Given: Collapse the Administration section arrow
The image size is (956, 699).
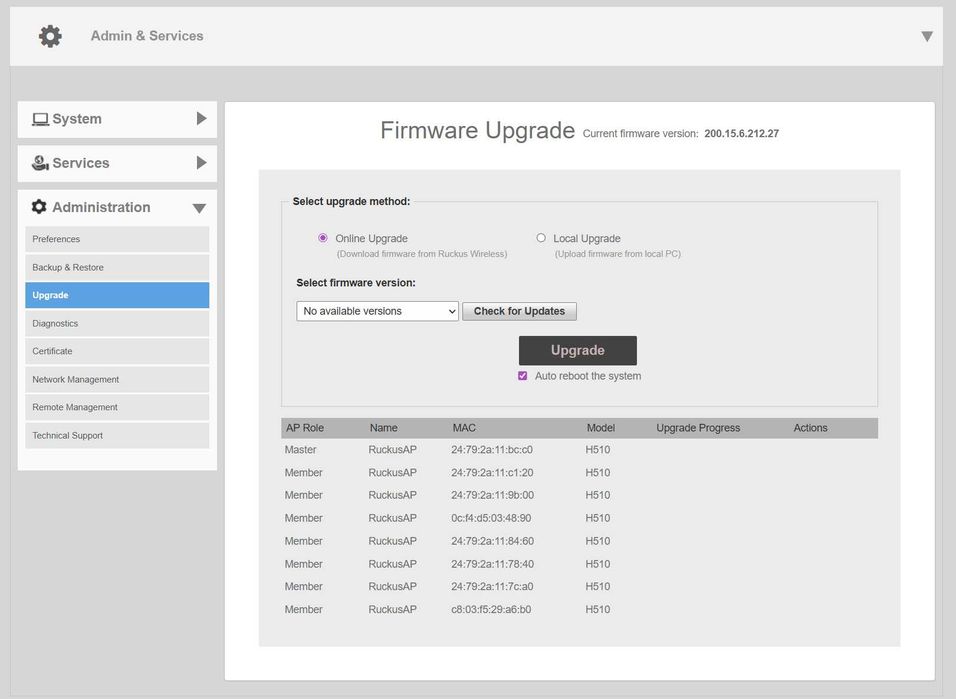Looking at the screenshot, I should point(199,208).
